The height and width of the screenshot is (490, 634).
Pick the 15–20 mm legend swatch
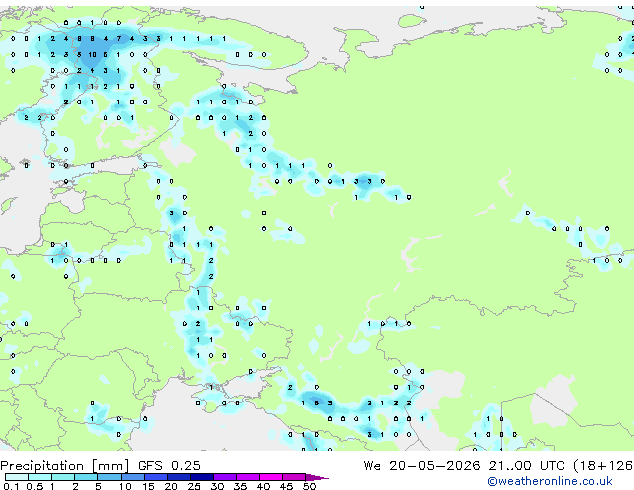[156, 477]
